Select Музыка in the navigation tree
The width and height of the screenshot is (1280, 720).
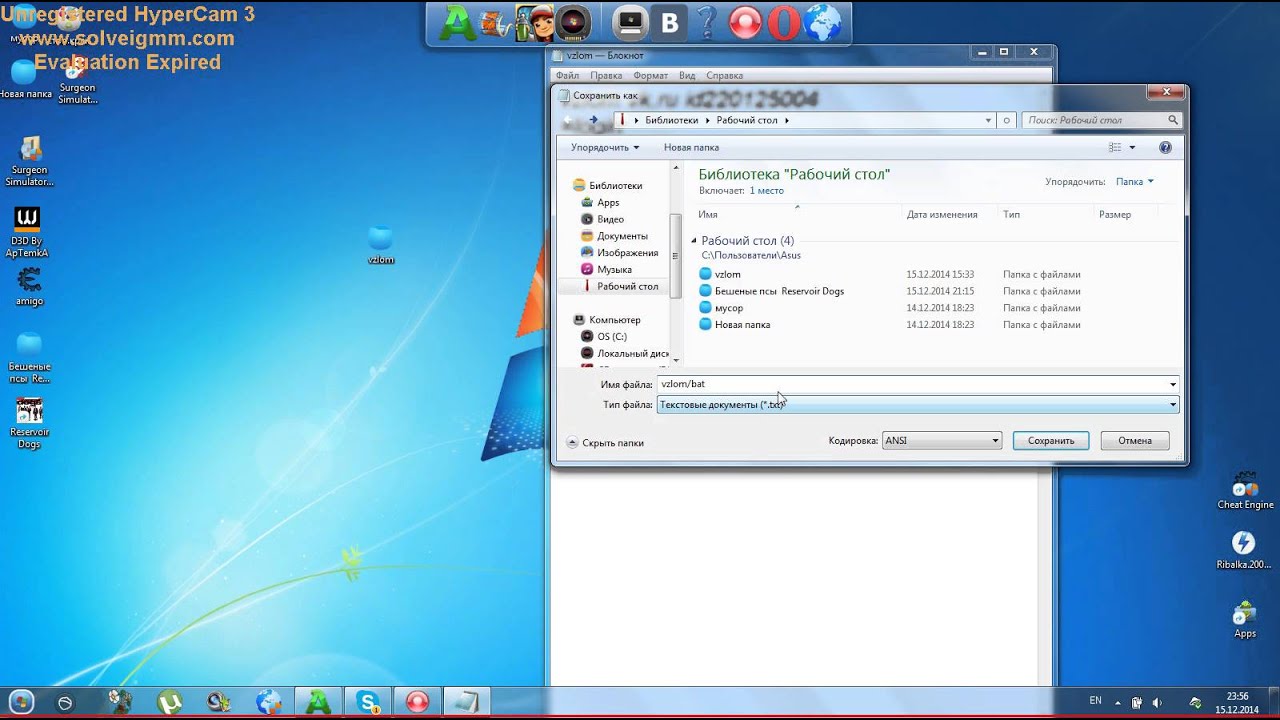click(x=614, y=270)
